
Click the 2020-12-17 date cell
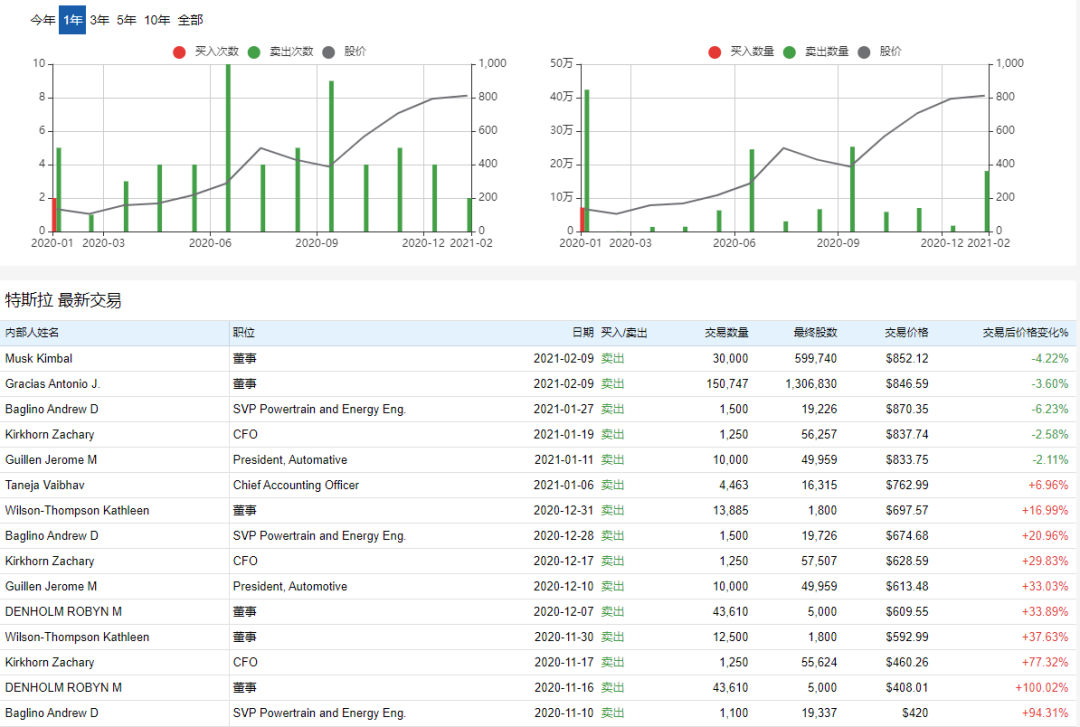pos(563,561)
